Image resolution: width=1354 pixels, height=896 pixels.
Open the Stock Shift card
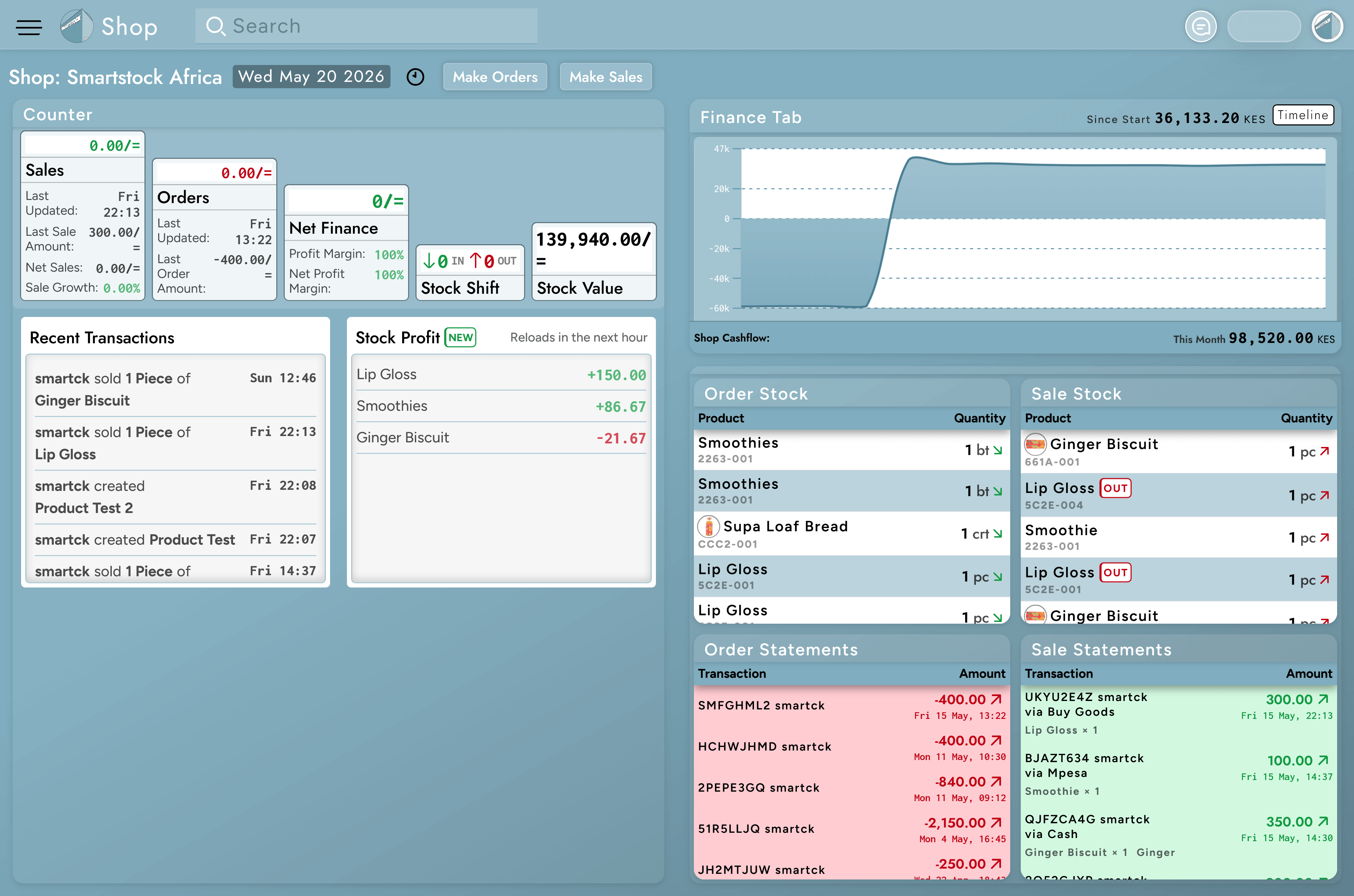click(470, 273)
